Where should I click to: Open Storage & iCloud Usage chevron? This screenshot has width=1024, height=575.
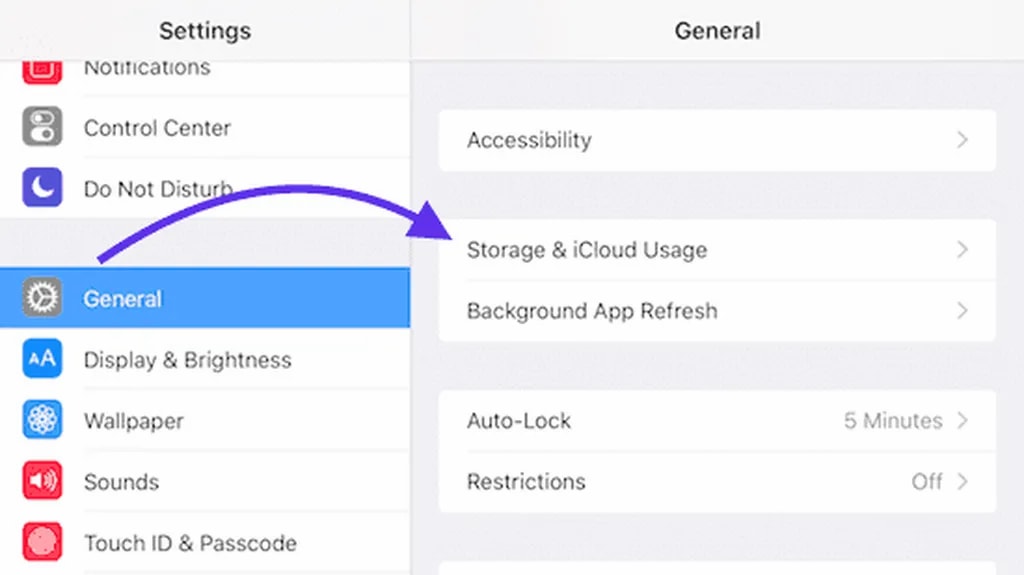(962, 250)
